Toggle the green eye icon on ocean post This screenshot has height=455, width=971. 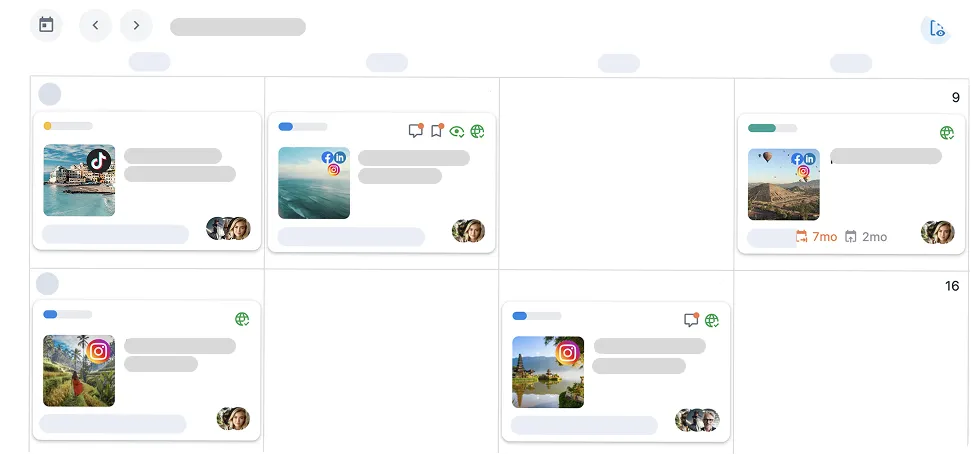point(457,131)
